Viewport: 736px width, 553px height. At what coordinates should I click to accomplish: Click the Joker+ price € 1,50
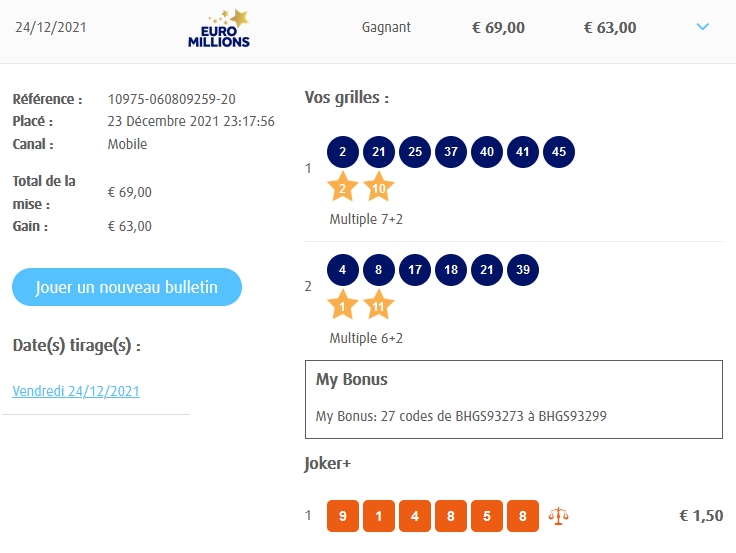pyautogui.click(x=700, y=516)
